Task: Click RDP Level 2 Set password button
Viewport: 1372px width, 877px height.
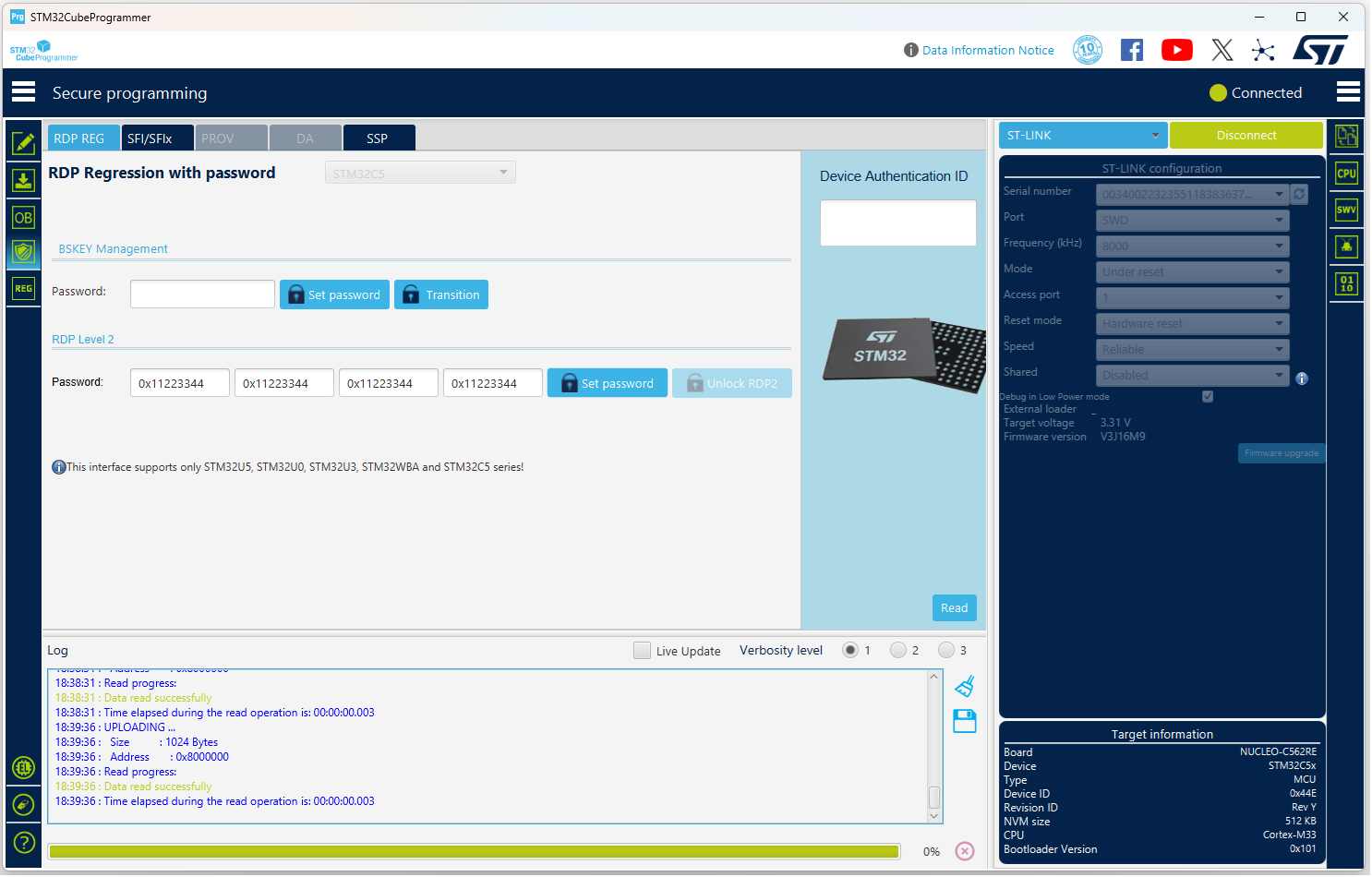Action: 608,383
